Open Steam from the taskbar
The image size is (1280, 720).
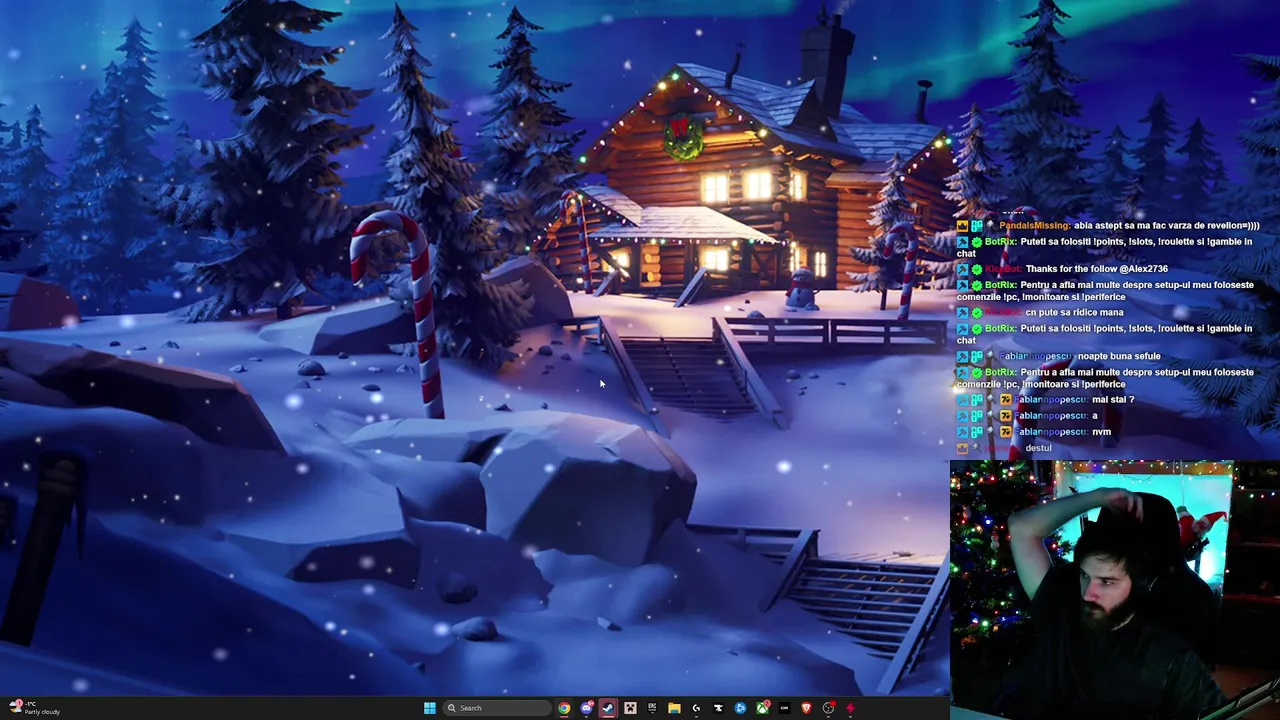(x=608, y=708)
